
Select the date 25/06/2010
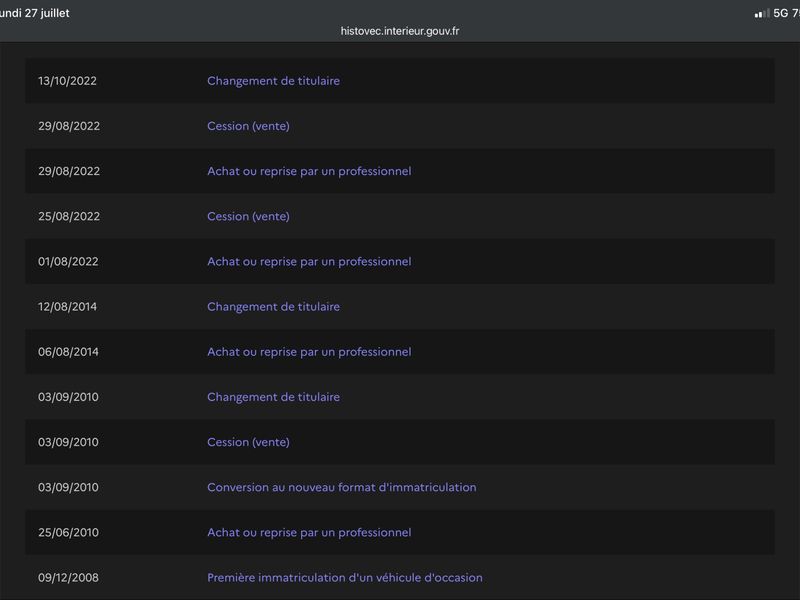coord(68,533)
